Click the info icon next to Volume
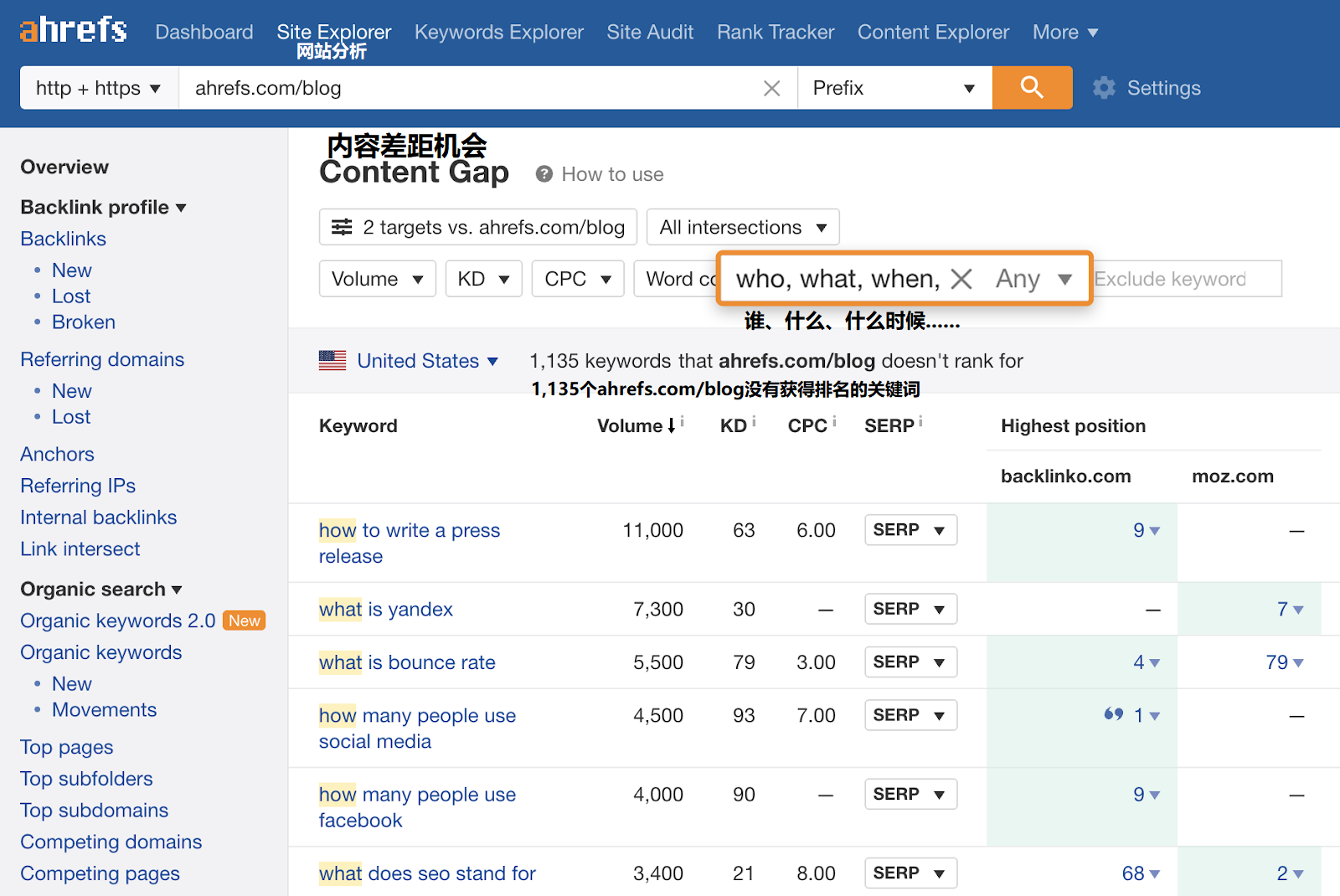The image size is (1340, 896). (x=683, y=421)
